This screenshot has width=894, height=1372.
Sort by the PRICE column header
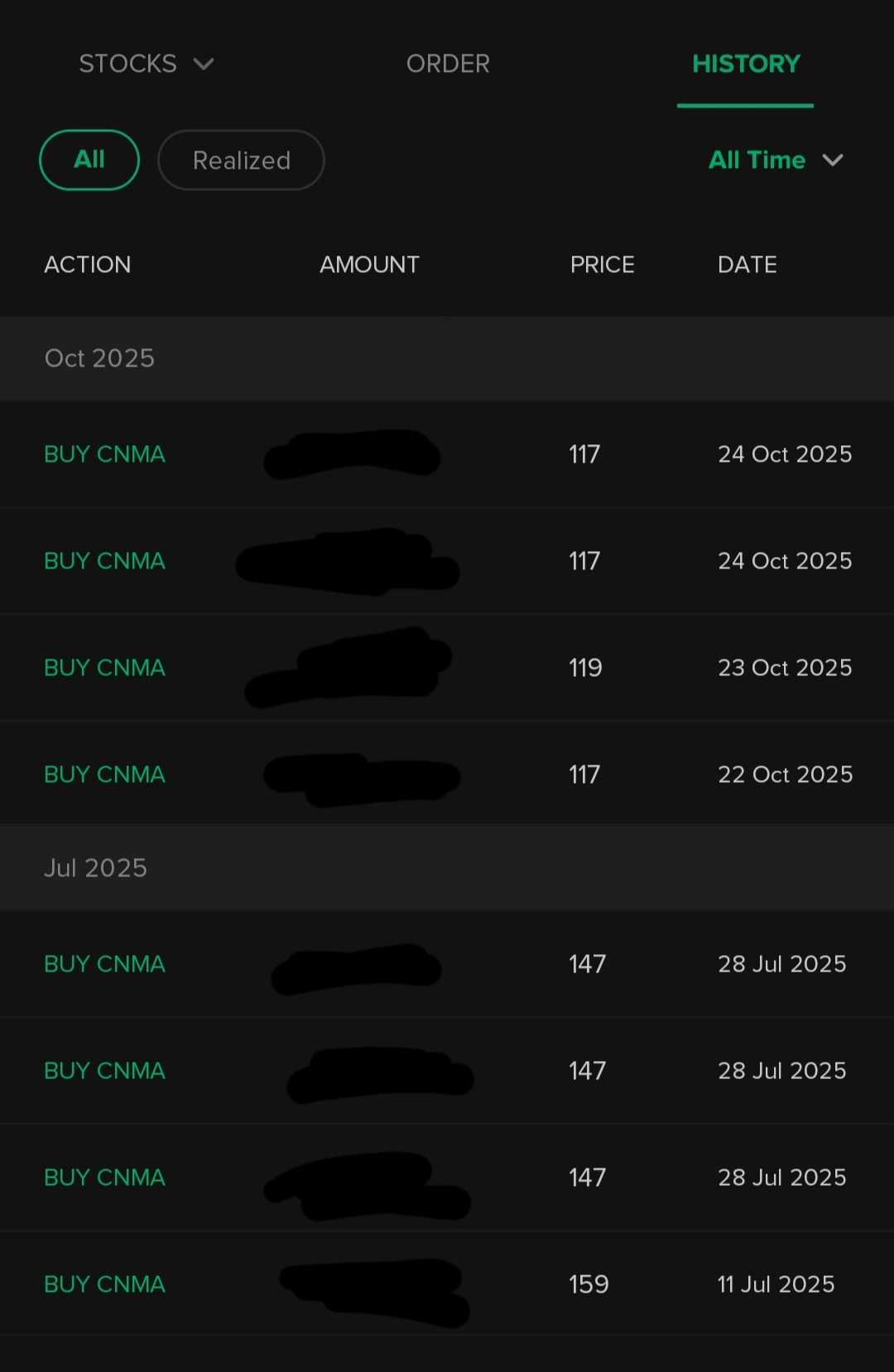click(x=602, y=265)
